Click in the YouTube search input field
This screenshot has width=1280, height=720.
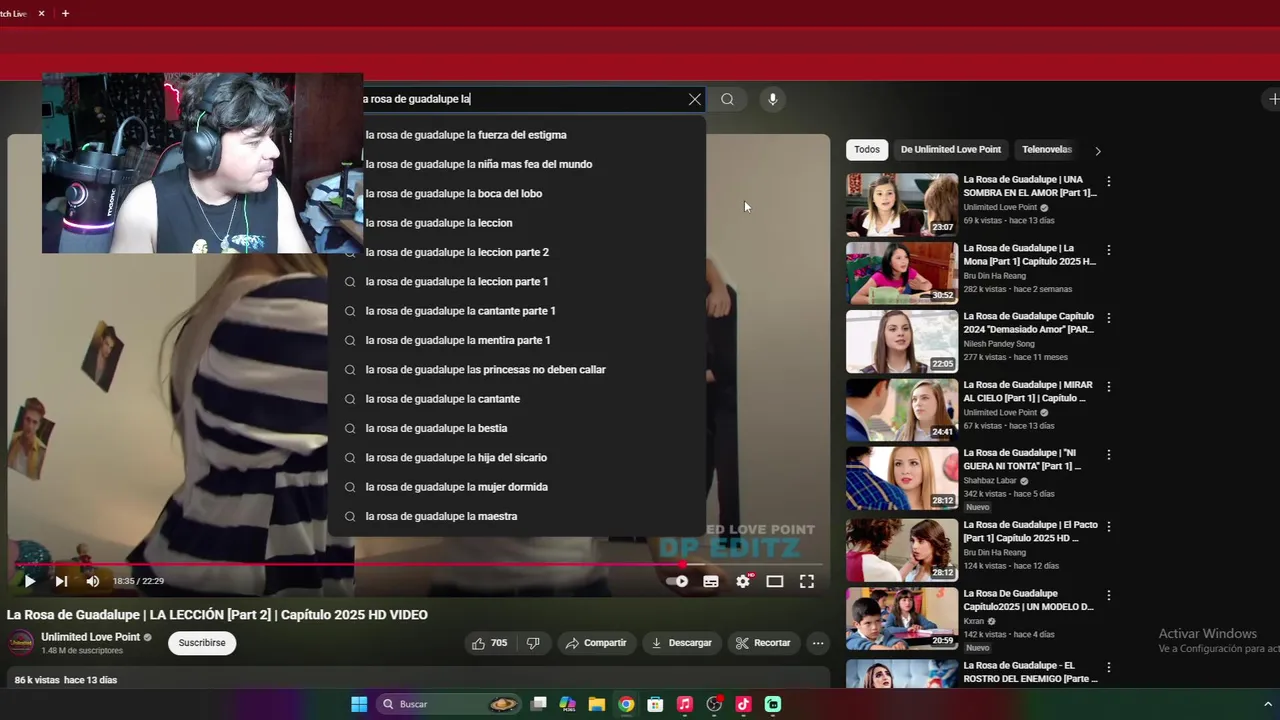coord(525,99)
